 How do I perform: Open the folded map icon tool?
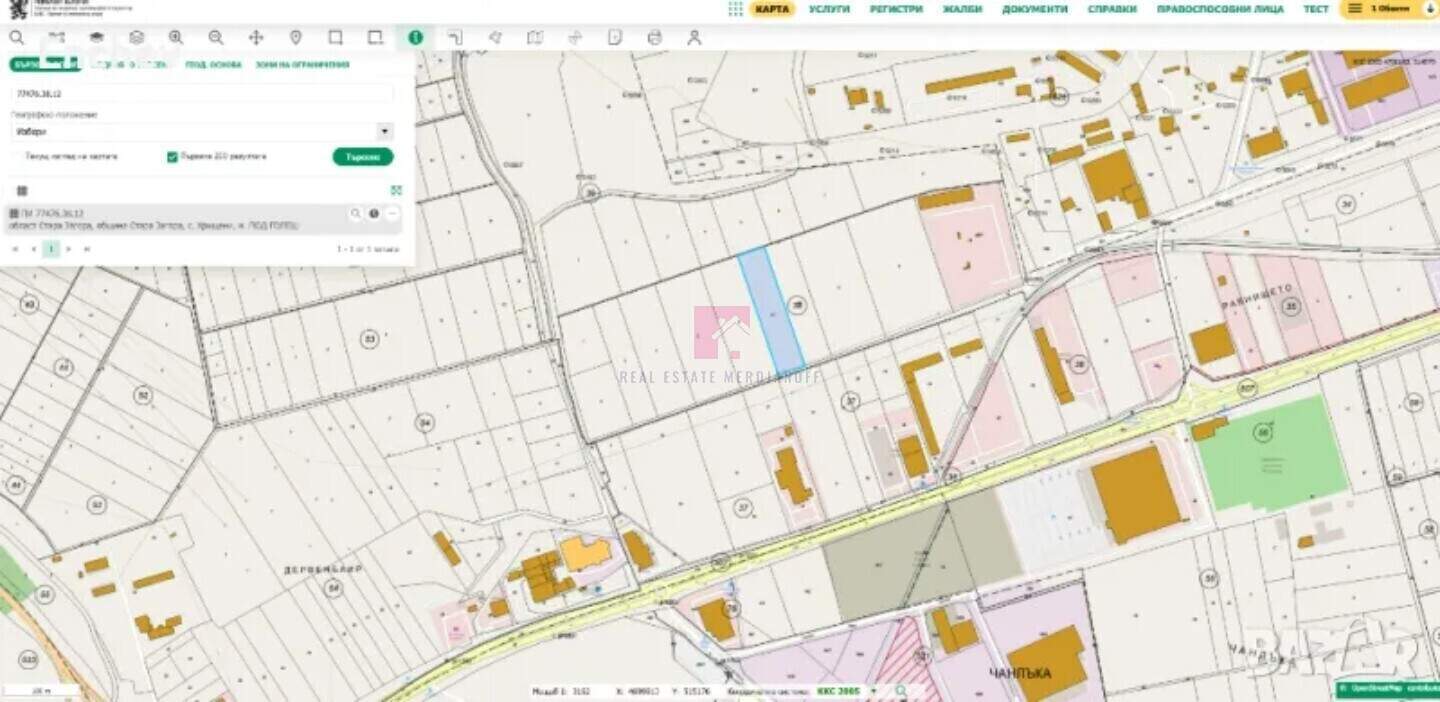coord(535,38)
